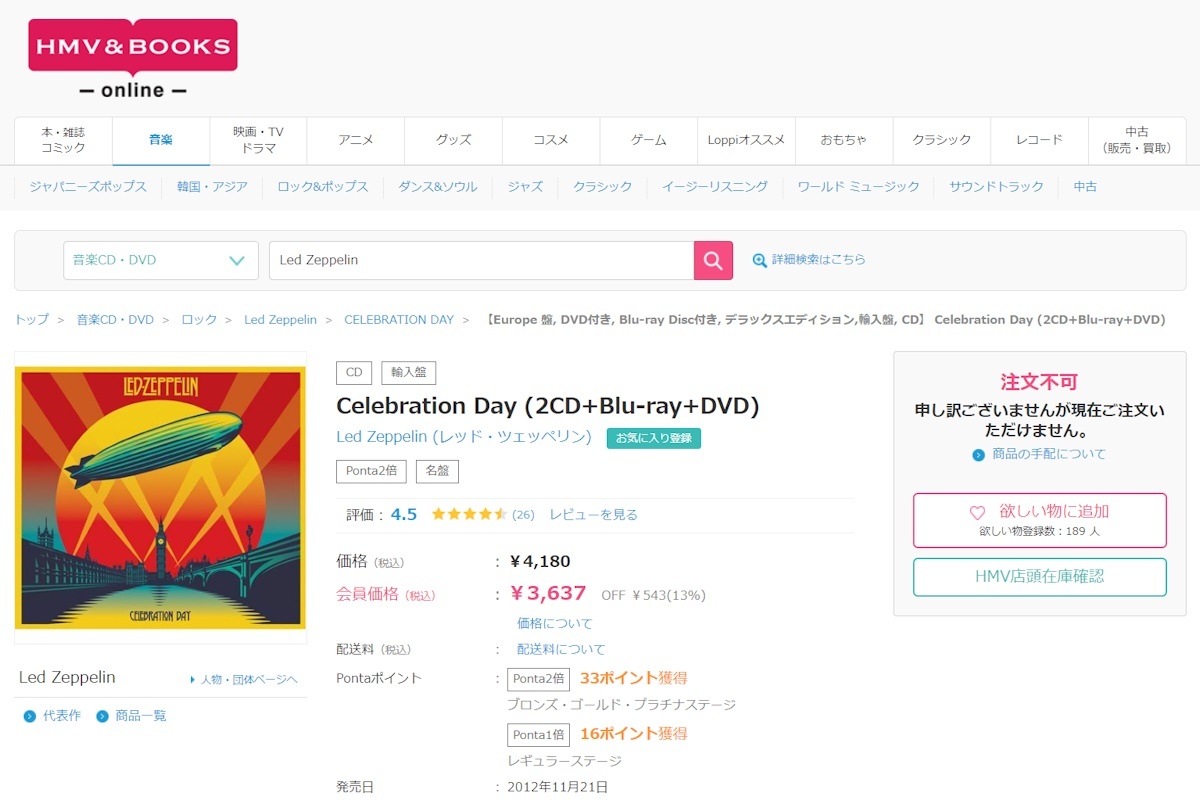Click the heart wishlist icon

click(977, 512)
